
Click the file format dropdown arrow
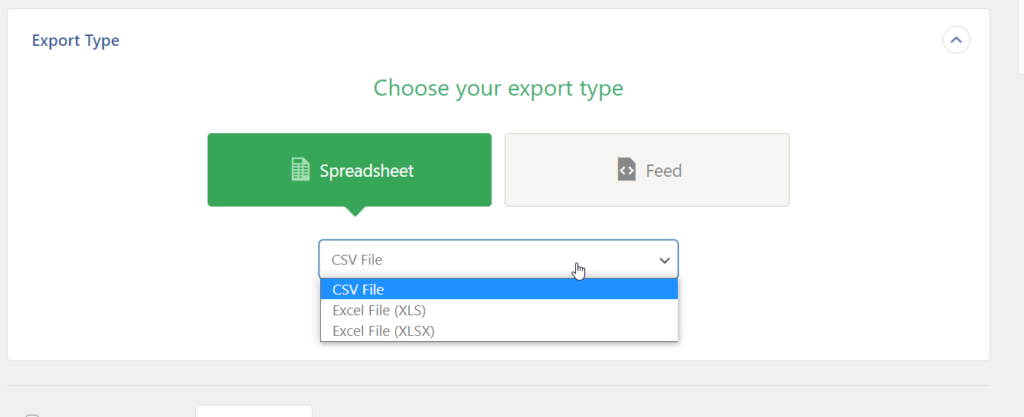click(x=665, y=260)
